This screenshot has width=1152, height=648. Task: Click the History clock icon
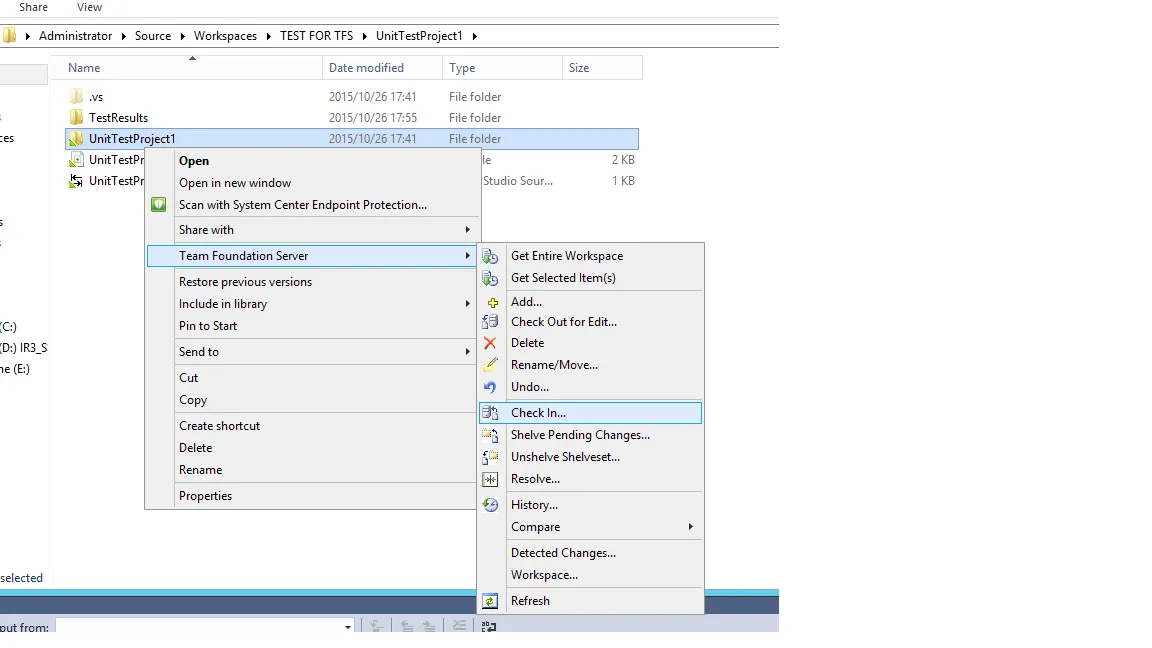(x=490, y=505)
